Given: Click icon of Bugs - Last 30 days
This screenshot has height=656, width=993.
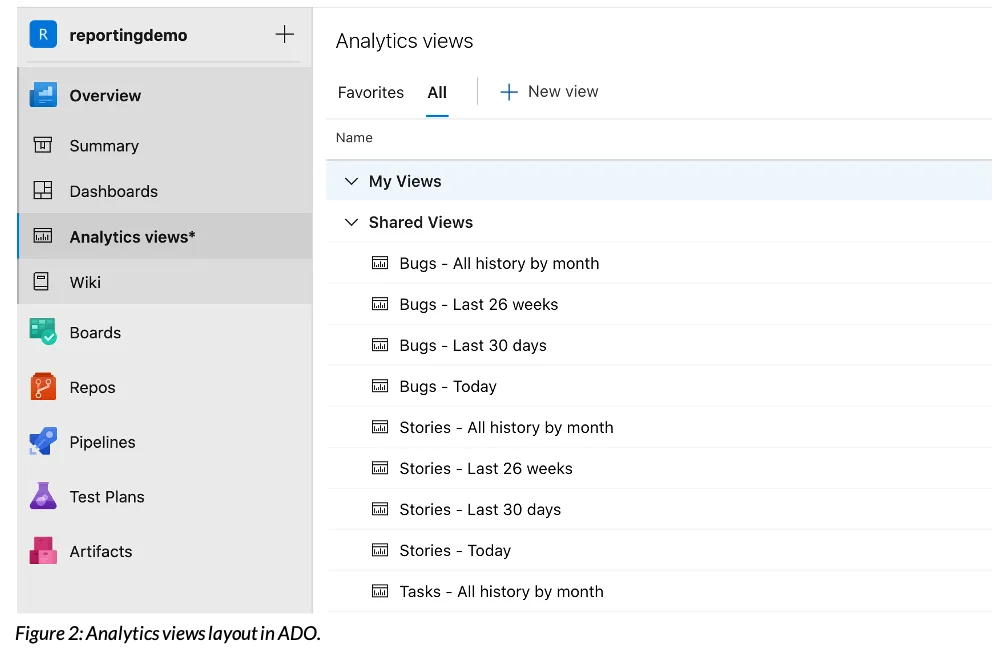Looking at the screenshot, I should click(x=380, y=345).
